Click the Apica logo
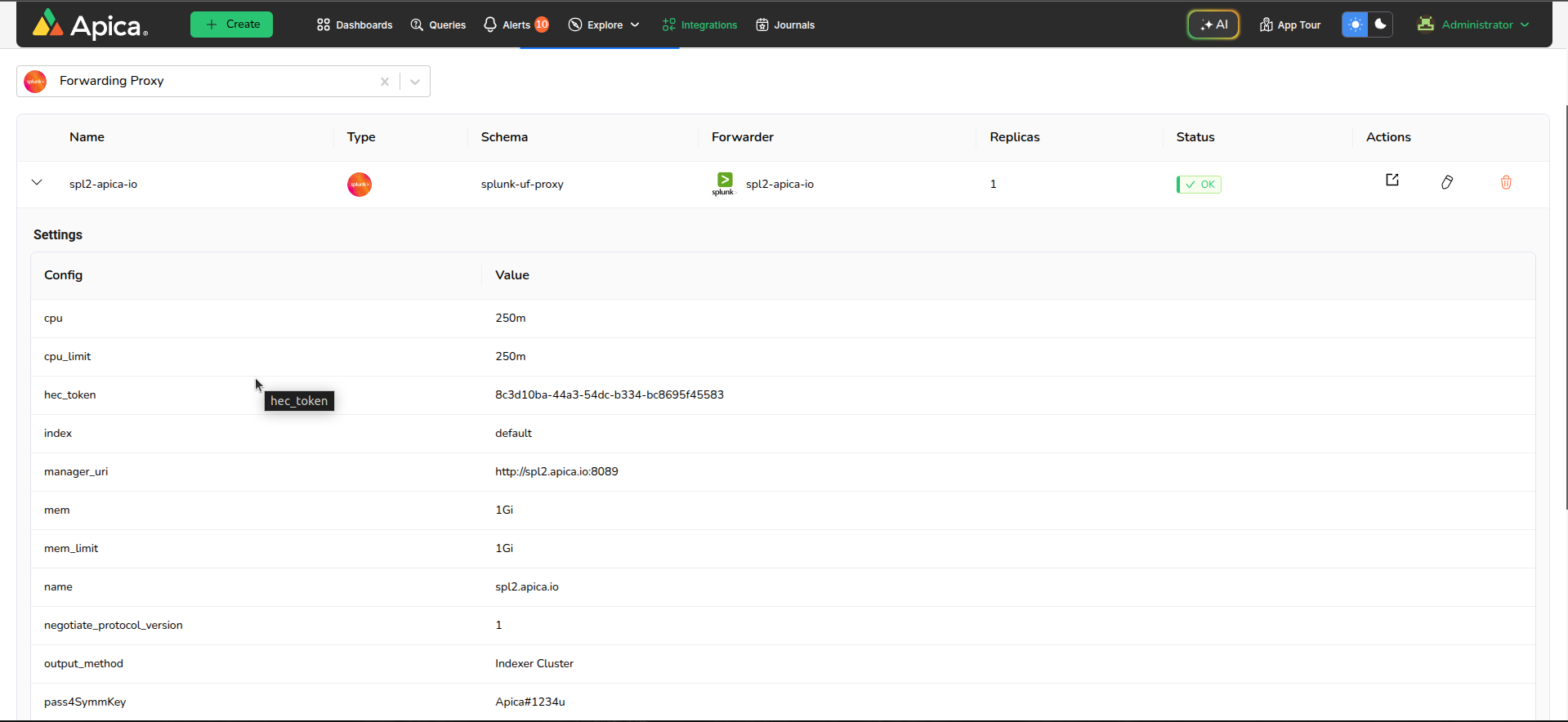This screenshot has height=722, width=1568. [90, 25]
